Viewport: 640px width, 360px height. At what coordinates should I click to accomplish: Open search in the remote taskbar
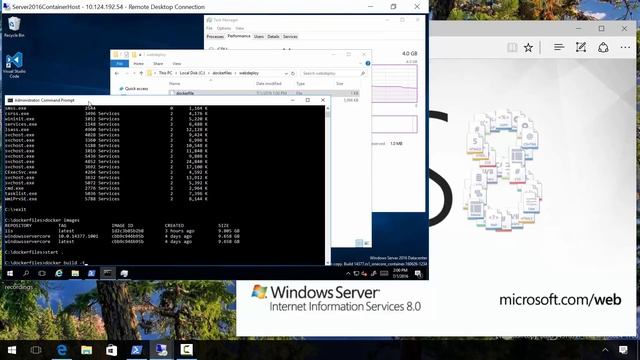point(26,273)
